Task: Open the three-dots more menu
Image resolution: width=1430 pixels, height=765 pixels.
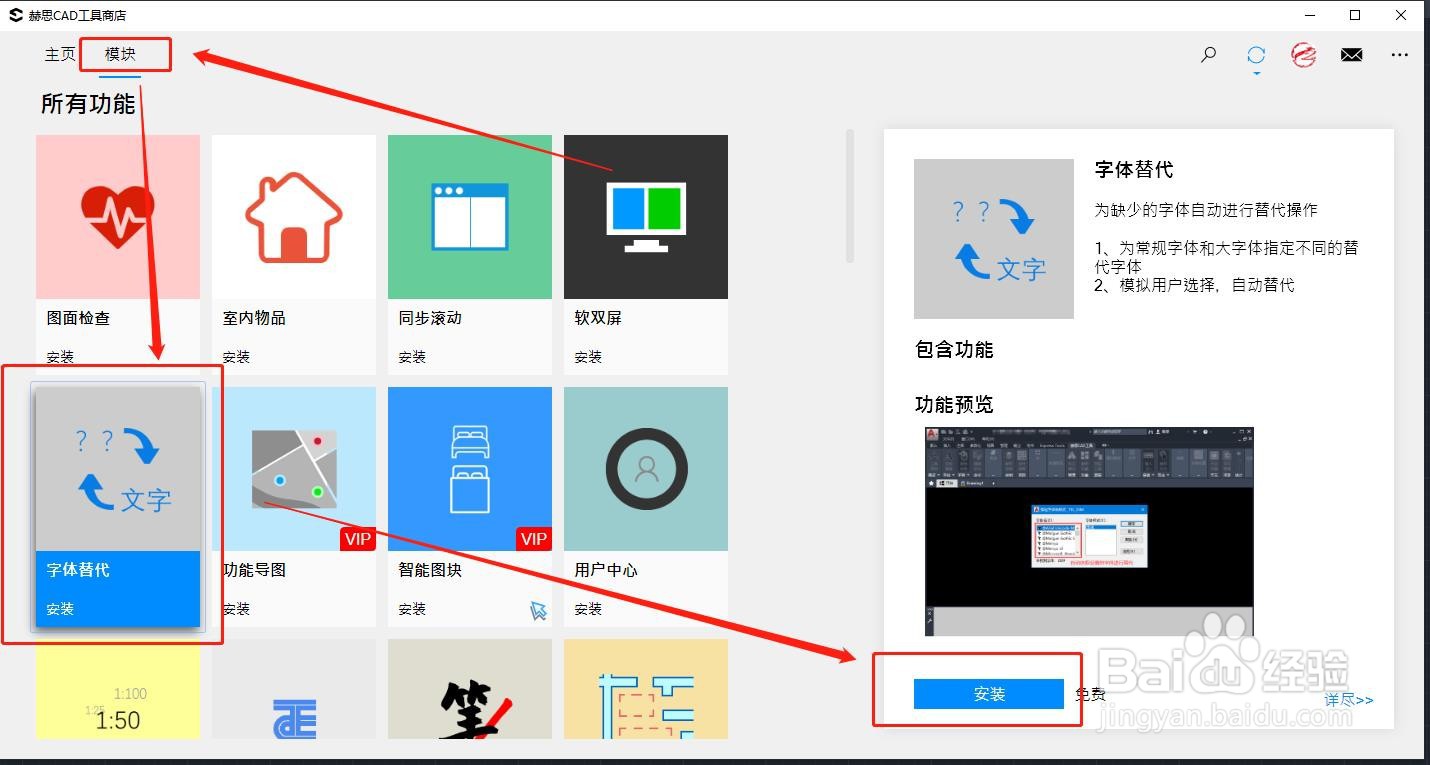Action: coord(1399,55)
